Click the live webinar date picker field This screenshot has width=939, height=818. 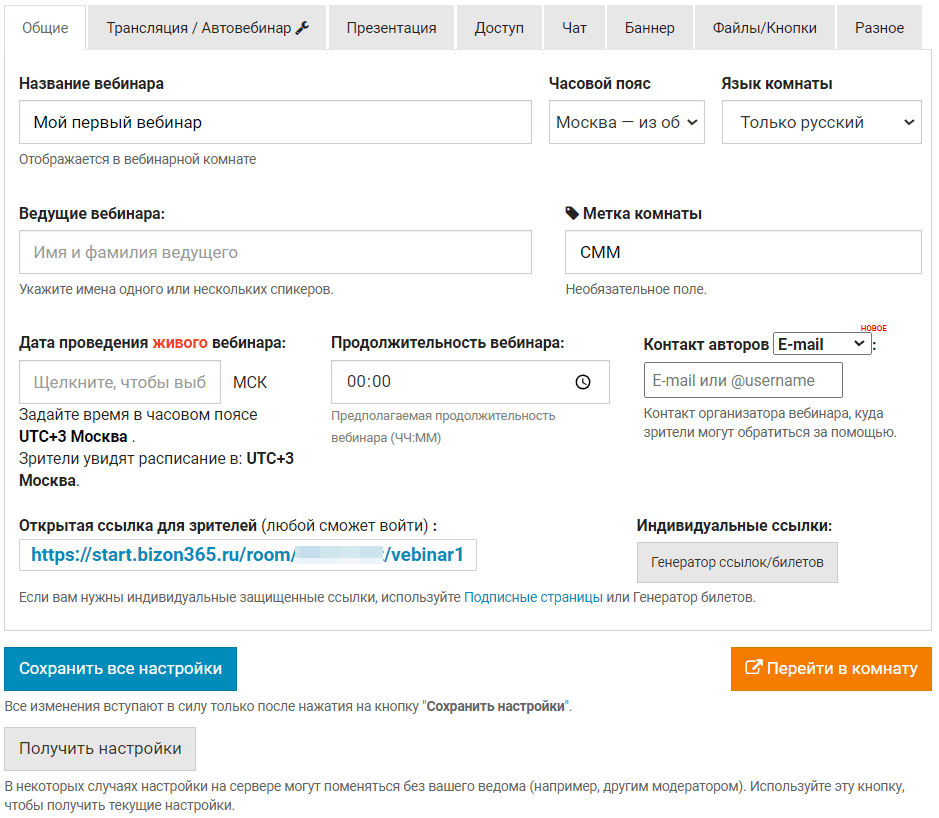coord(120,382)
